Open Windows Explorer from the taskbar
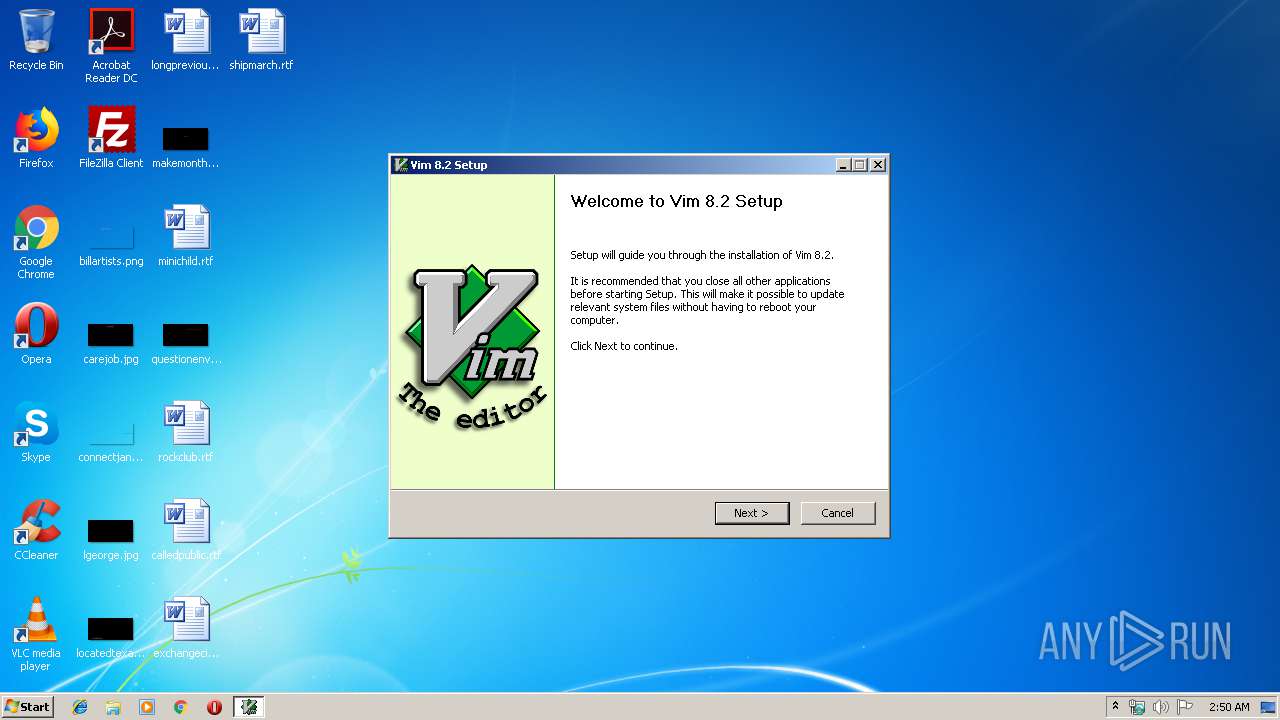The image size is (1280, 720). [113, 707]
